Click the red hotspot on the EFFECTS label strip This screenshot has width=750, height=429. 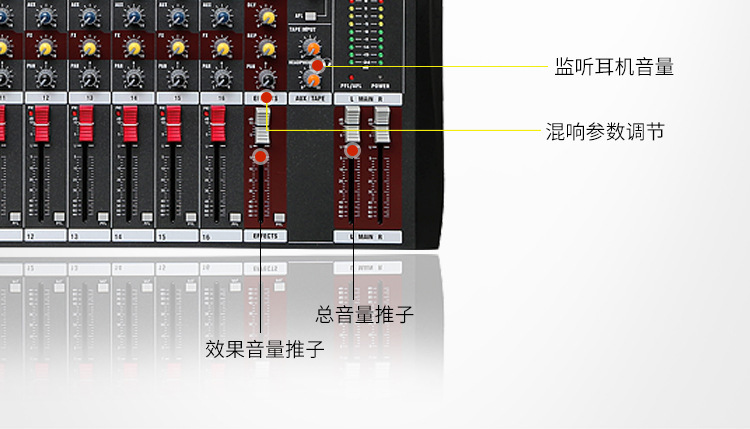[266, 98]
